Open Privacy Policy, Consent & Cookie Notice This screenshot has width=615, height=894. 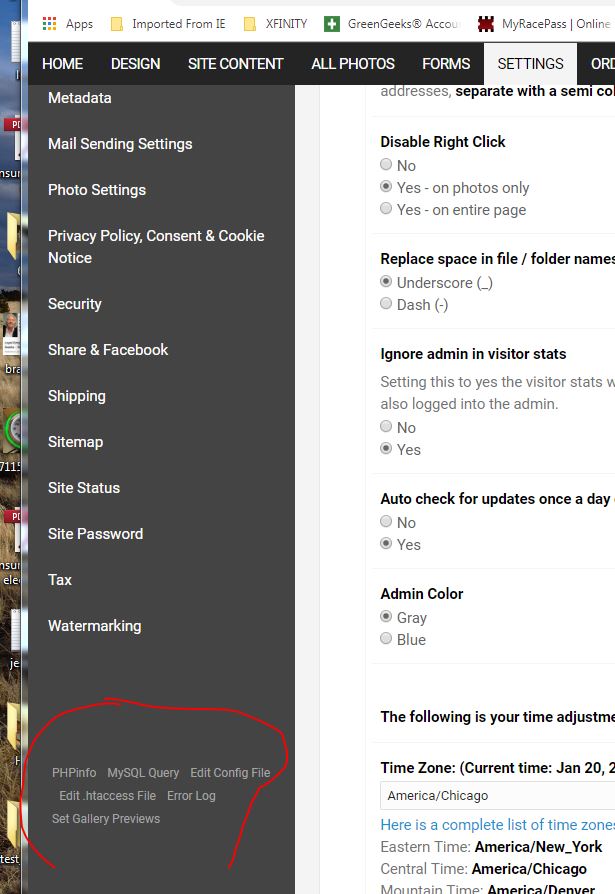tap(156, 247)
